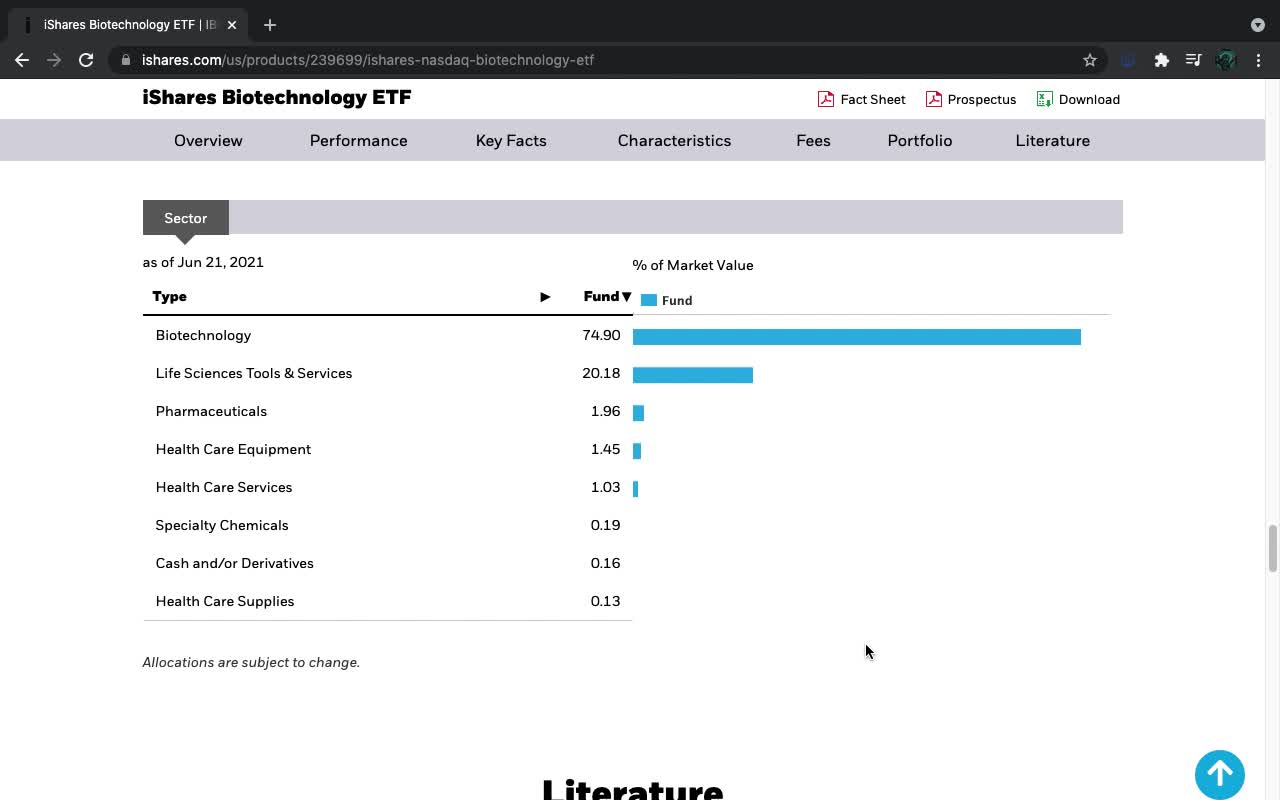Click the Cash and/or Derivatives label

coord(235,563)
